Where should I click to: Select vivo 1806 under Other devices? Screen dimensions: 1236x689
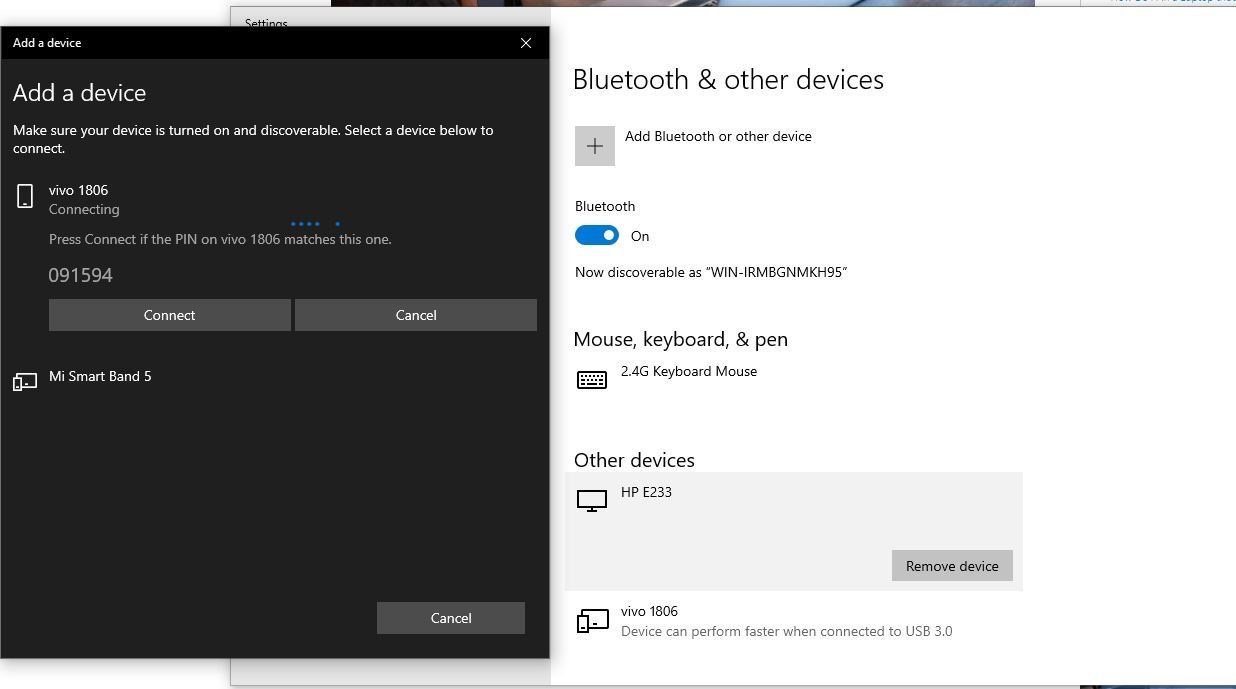pyautogui.click(x=649, y=612)
